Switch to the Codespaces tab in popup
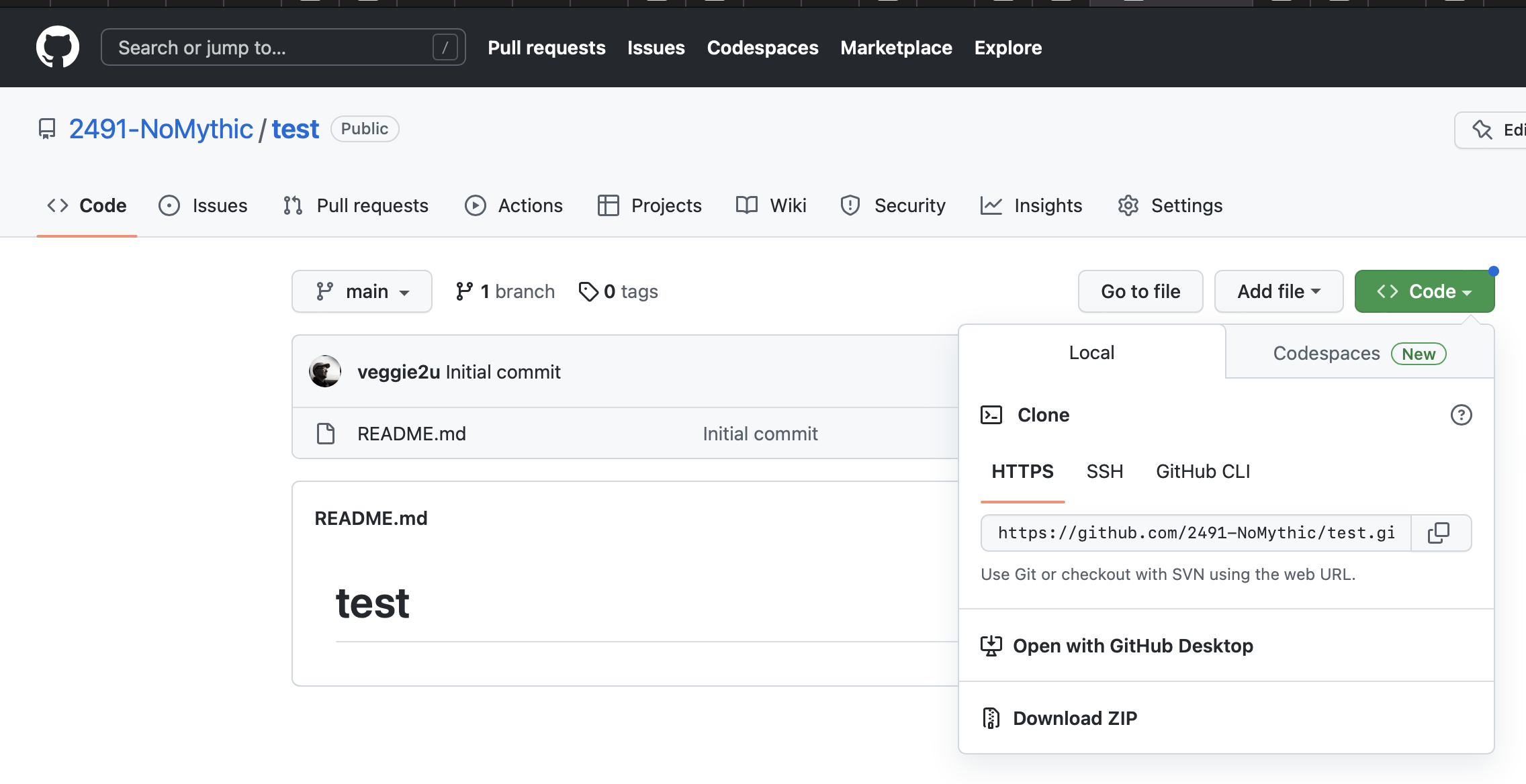 coord(1359,353)
